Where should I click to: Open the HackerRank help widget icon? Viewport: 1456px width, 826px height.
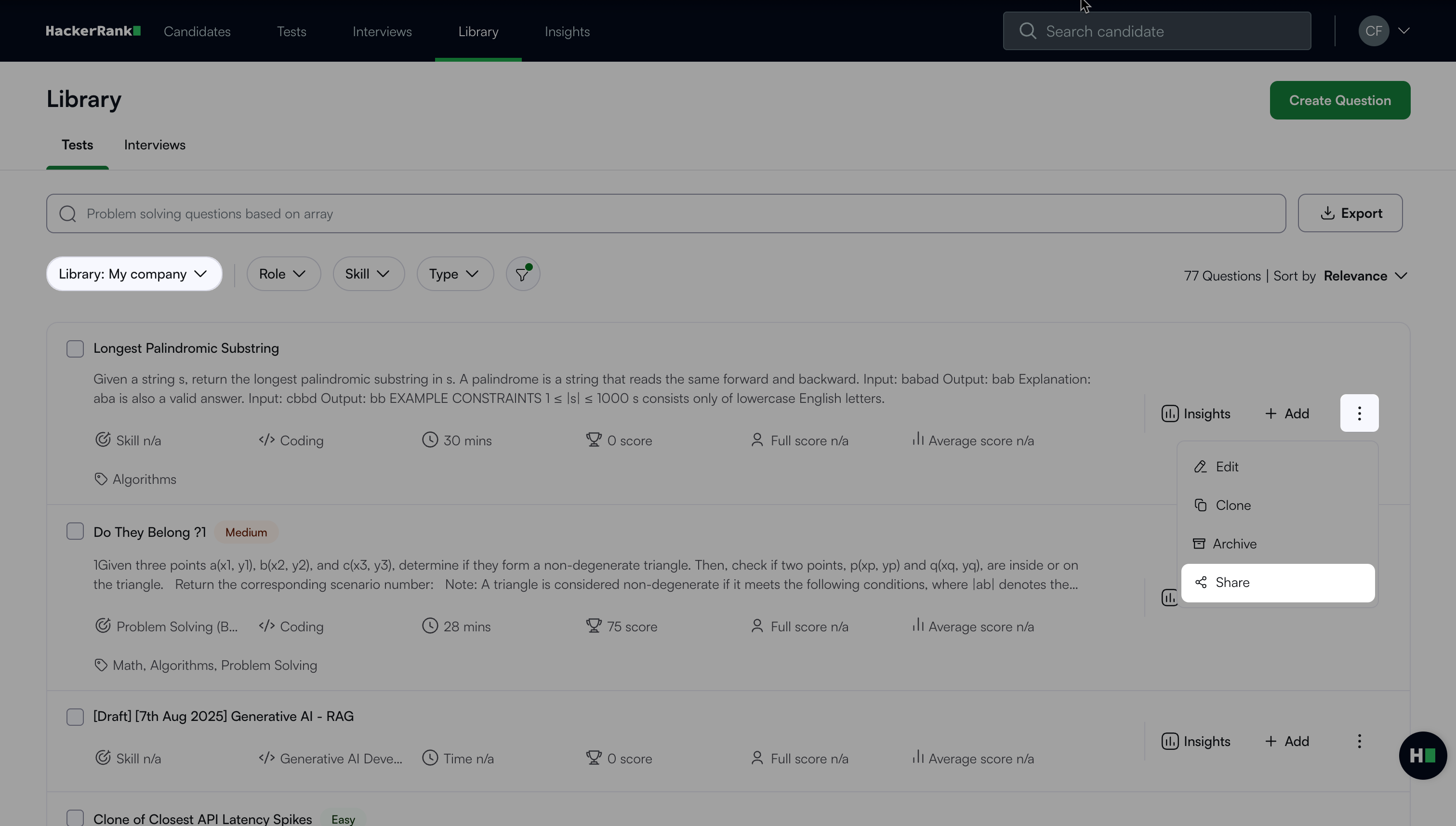[1422, 755]
